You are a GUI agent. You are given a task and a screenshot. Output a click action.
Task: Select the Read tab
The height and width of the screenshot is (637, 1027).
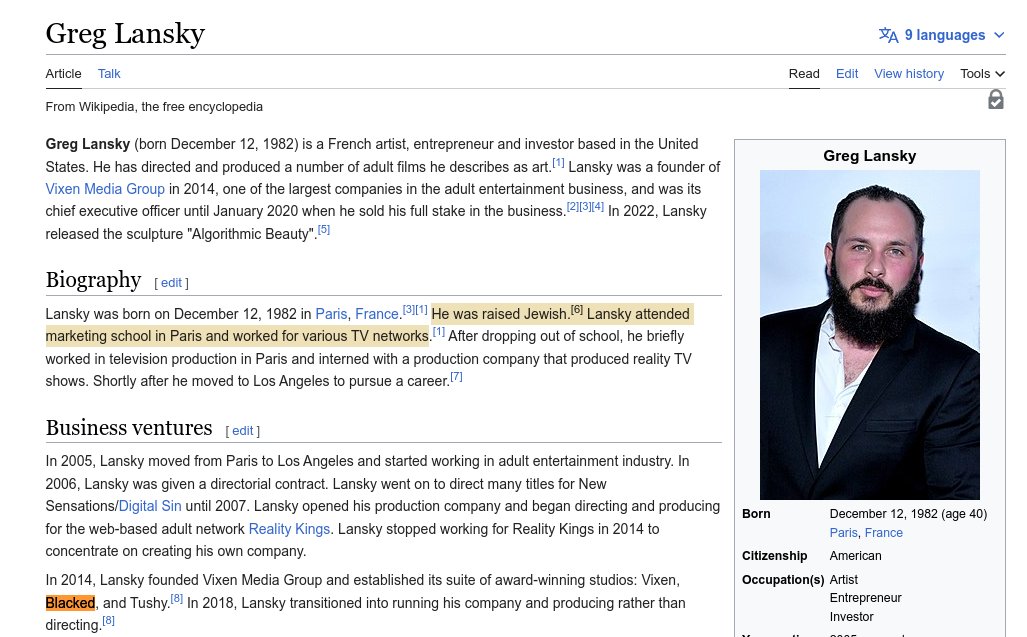click(x=804, y=73)
